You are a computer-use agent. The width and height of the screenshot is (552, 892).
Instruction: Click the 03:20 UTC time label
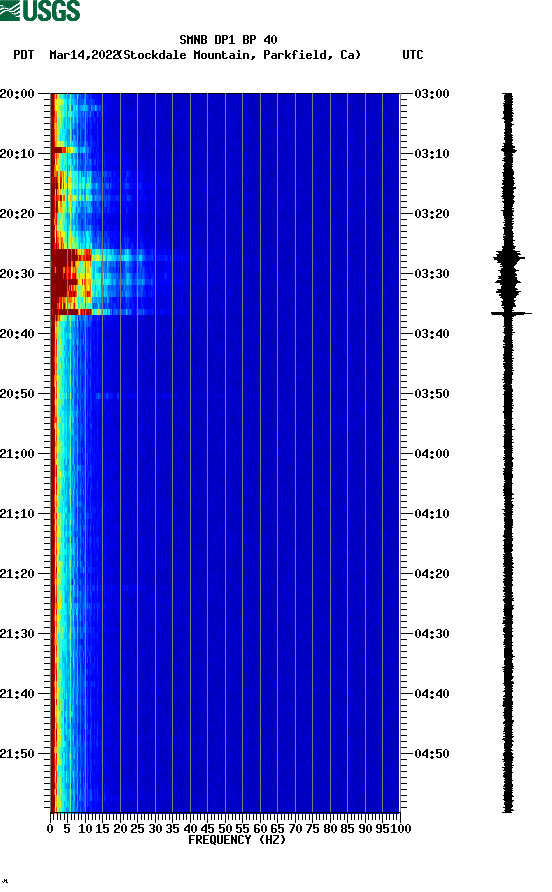coord(432,214)
